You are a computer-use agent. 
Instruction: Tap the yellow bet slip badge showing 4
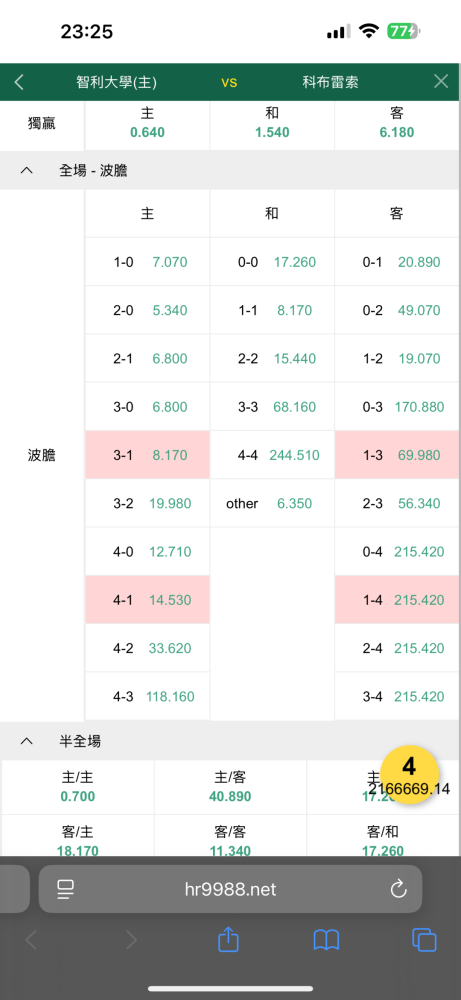(409, 774)
